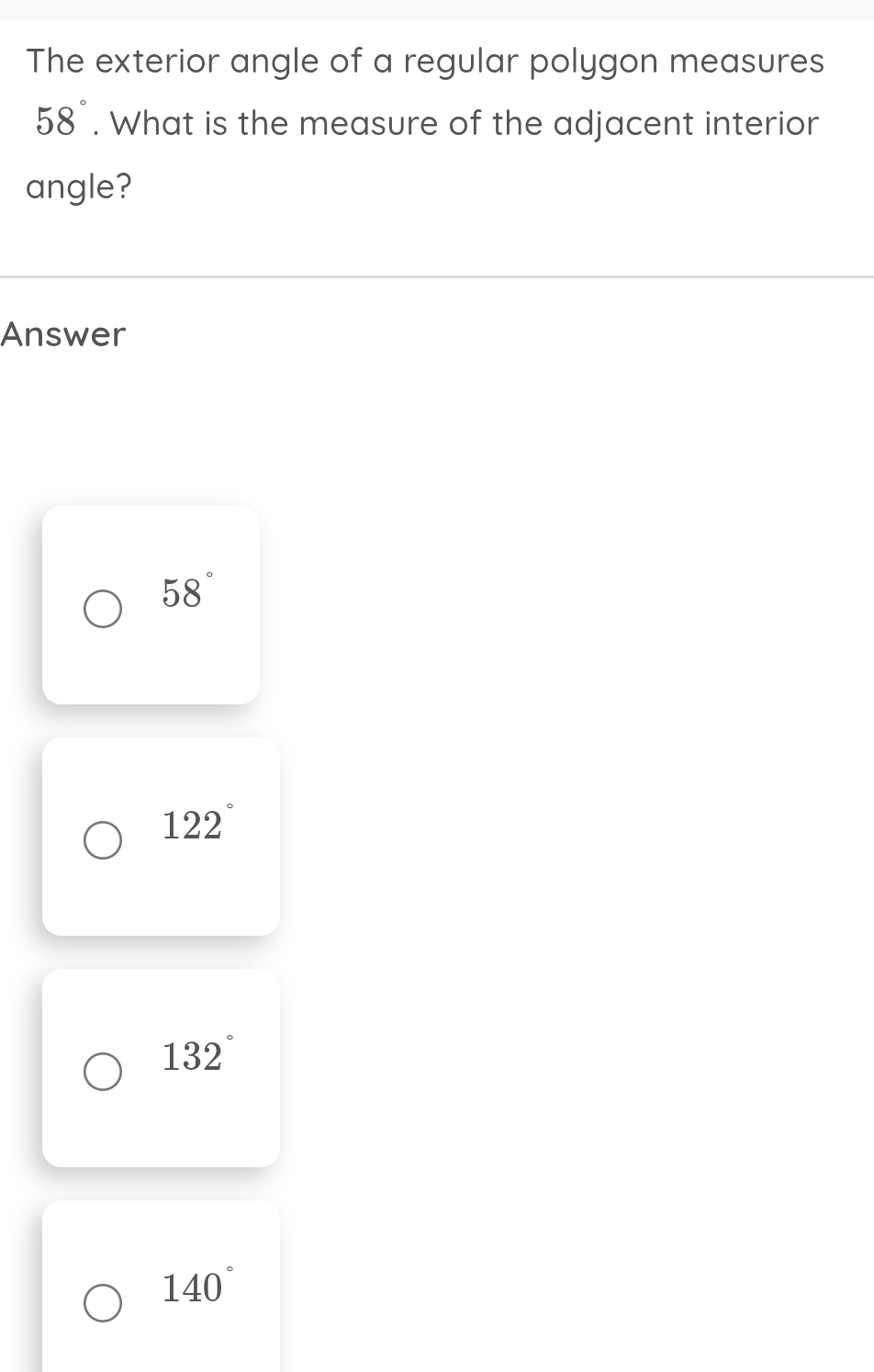Select the 58° radio button
The height and width of the screenshot is (1372, 874).
[x=103, y=610]
